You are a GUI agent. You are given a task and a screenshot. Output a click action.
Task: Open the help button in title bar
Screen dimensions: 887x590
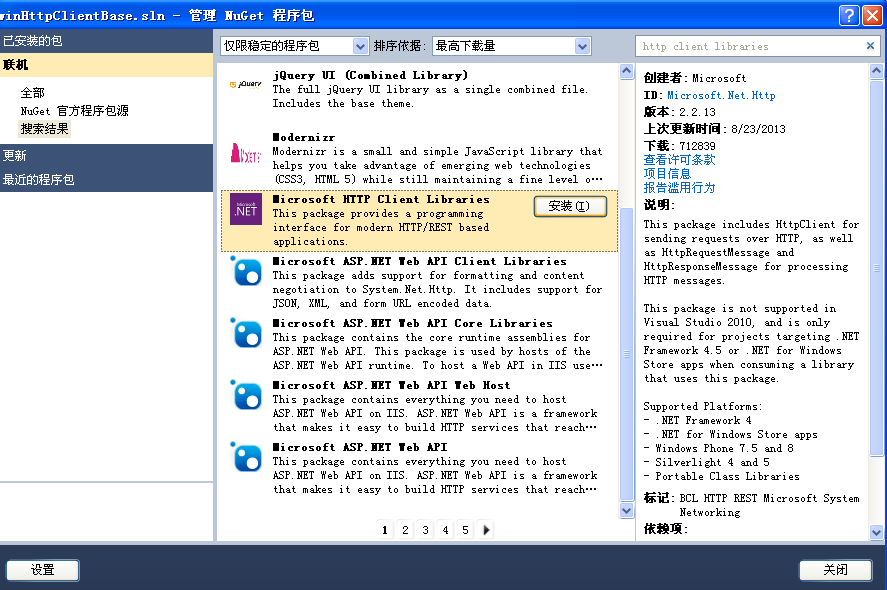[849, 15]
